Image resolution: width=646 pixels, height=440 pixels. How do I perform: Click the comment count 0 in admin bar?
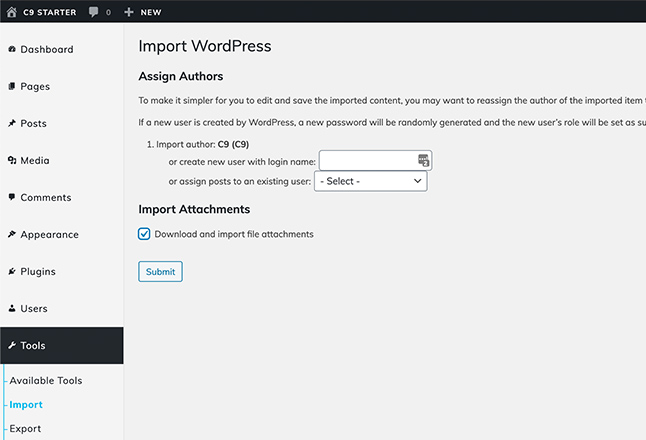point(108,12)
